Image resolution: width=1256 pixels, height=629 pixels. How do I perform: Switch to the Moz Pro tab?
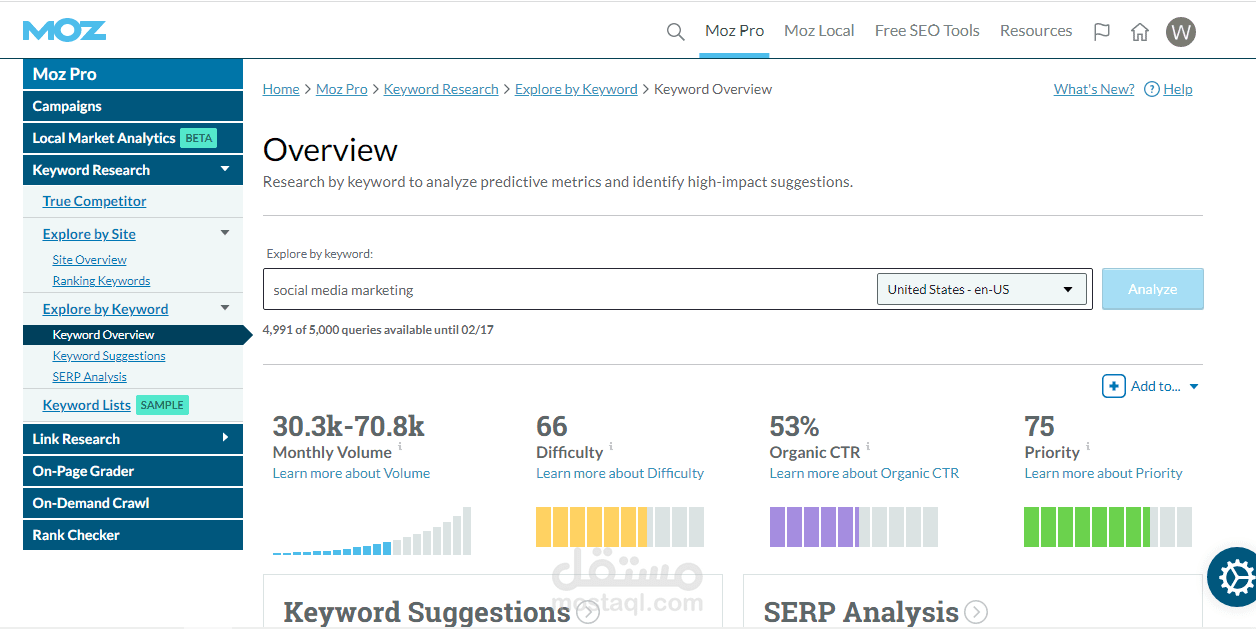[x=734, y=31]
